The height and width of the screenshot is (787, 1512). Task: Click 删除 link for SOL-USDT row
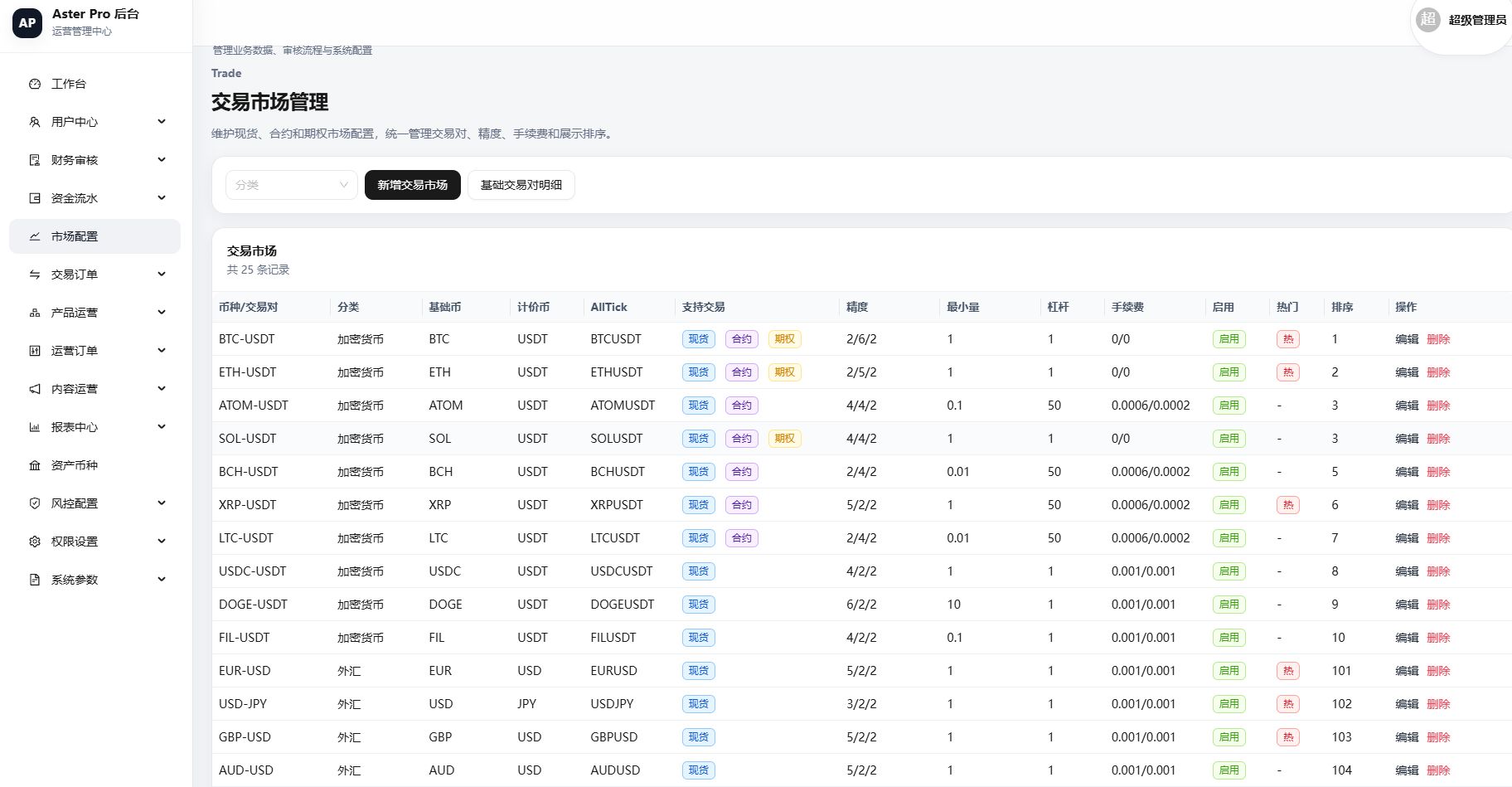pyautogui.click(x=1438, y=439)
